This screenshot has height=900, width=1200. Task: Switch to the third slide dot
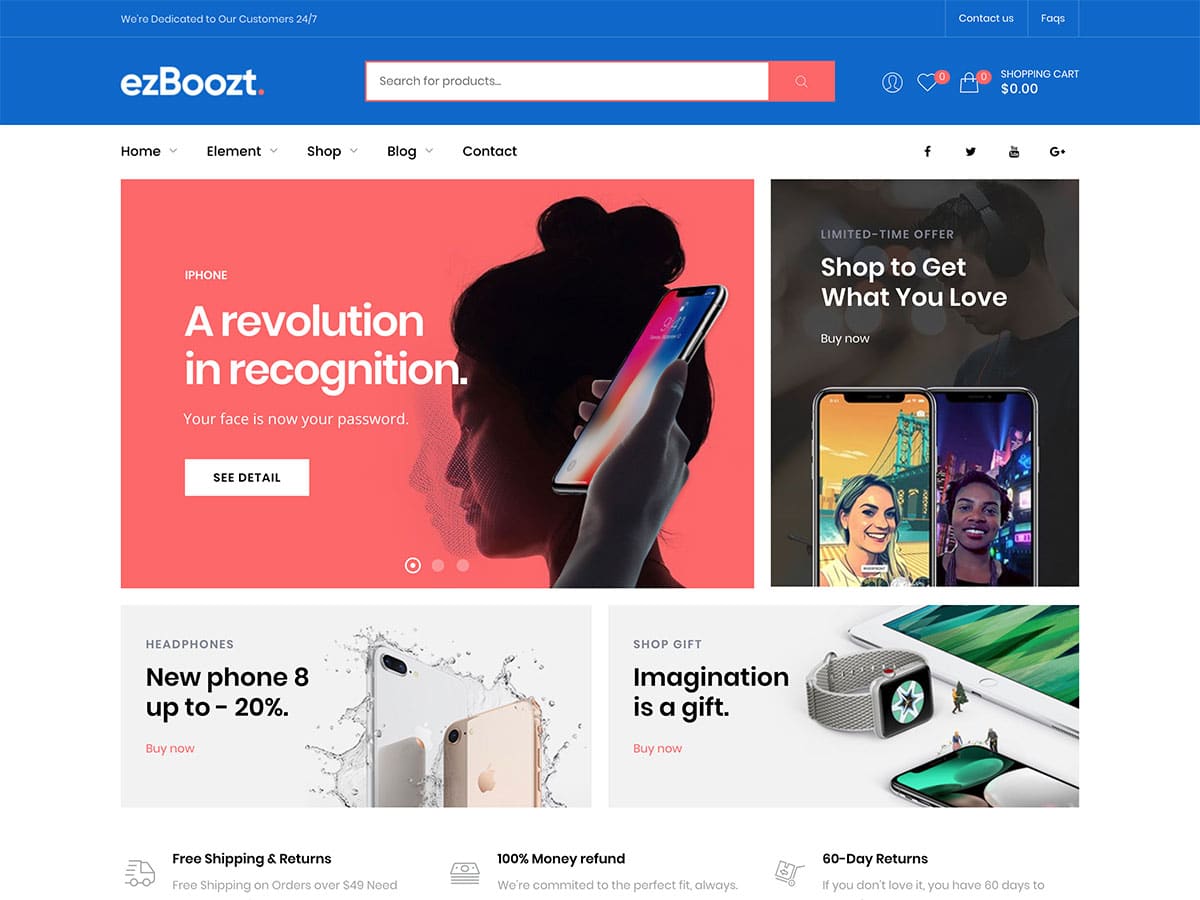coord(463,565)
